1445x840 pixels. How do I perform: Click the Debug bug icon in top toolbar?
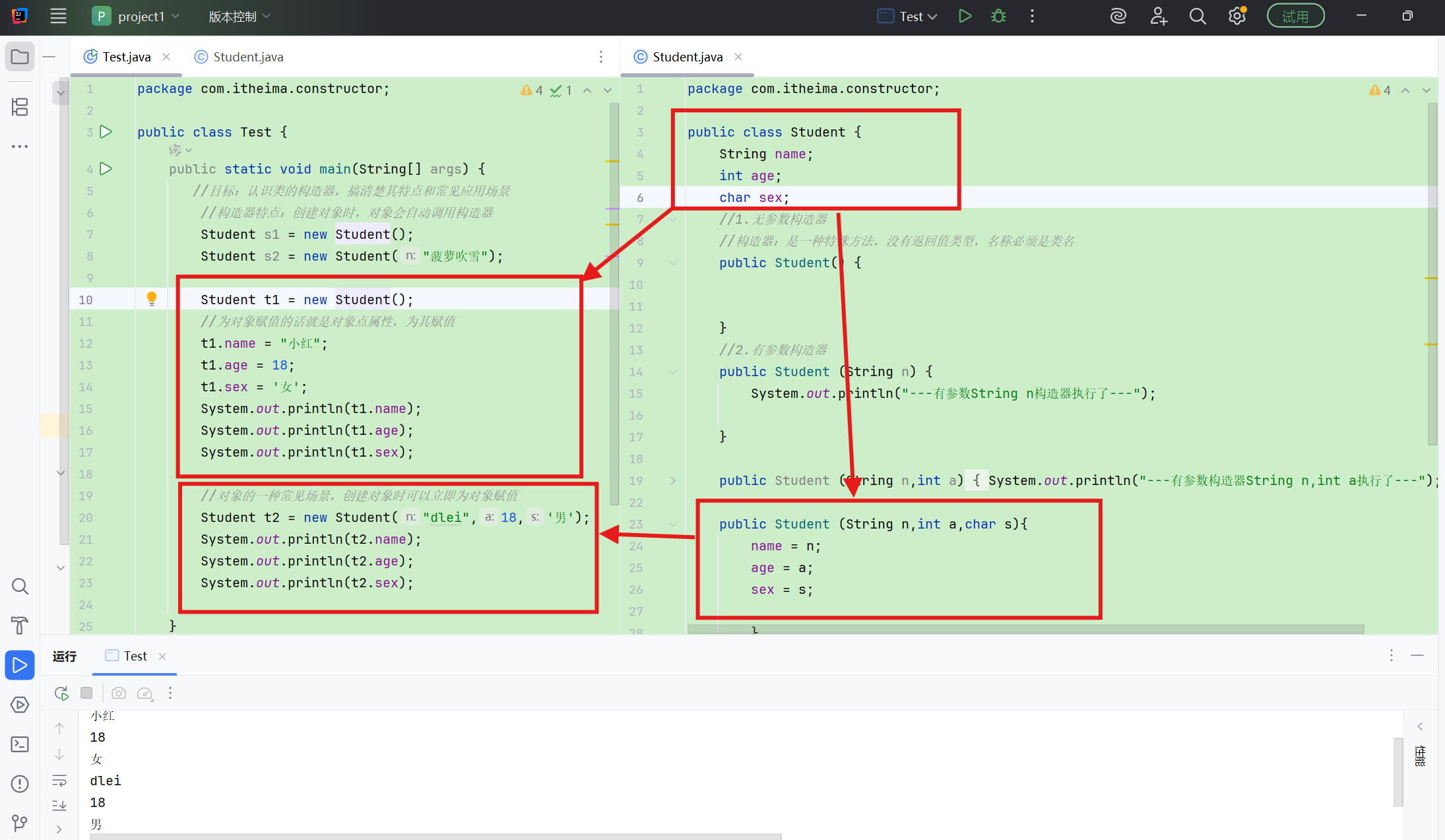point(998,16)
